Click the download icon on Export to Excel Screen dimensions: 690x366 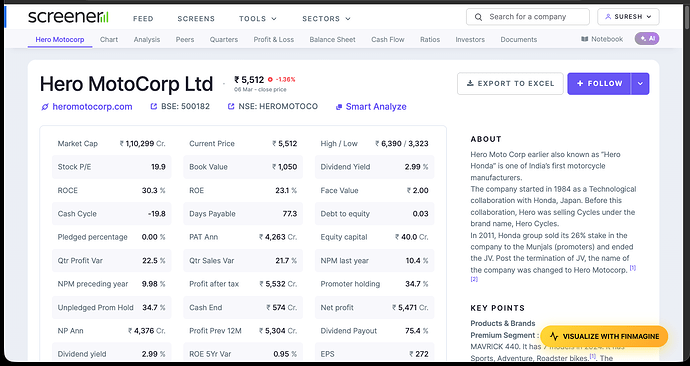[x=470, y=83]
